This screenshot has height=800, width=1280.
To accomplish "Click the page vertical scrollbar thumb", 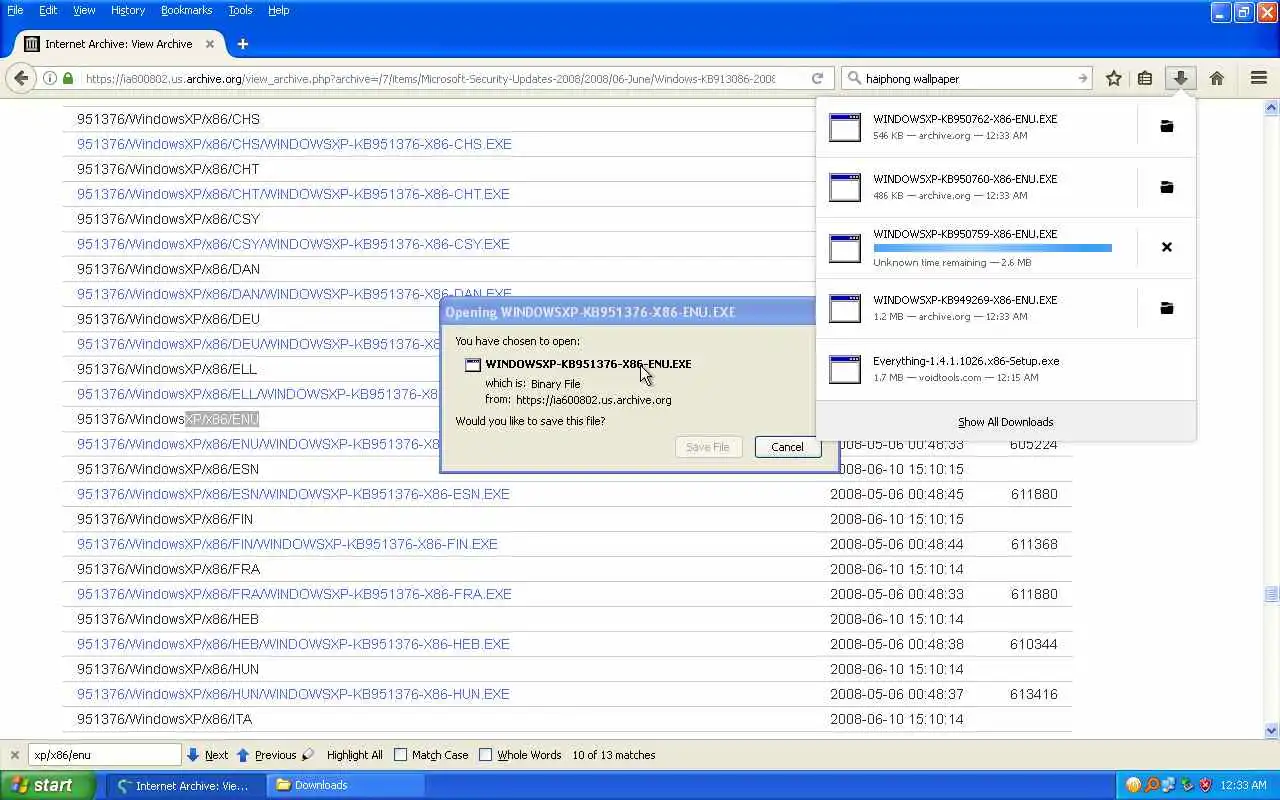I will tap(1272, 594).
